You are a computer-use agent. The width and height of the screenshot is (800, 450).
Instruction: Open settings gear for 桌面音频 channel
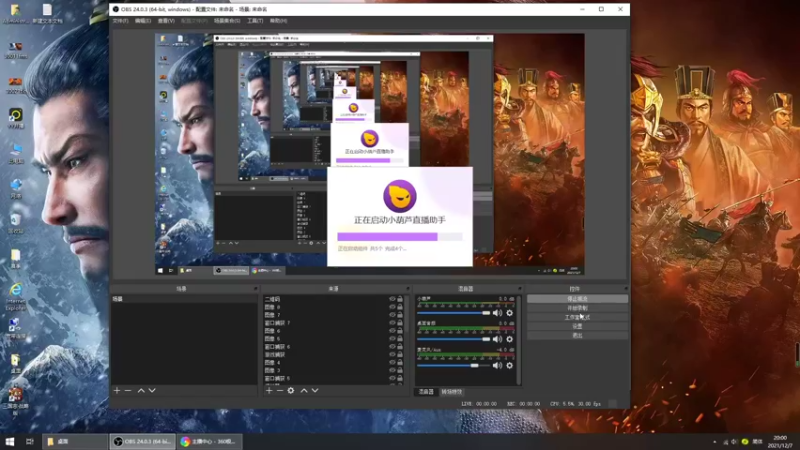[x=509, y=339]
